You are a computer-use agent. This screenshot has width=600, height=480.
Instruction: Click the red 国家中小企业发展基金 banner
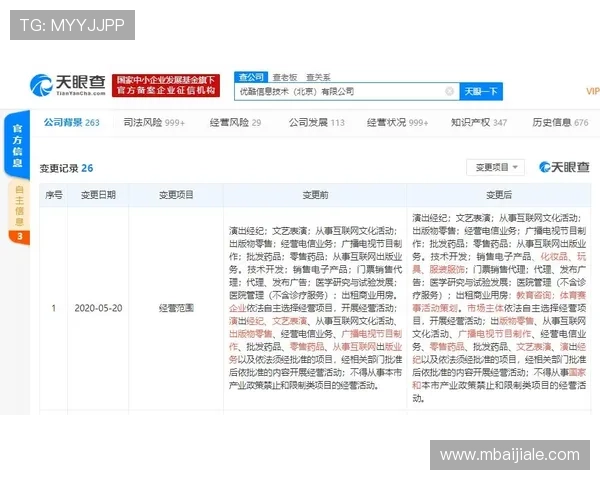[166, 85]
